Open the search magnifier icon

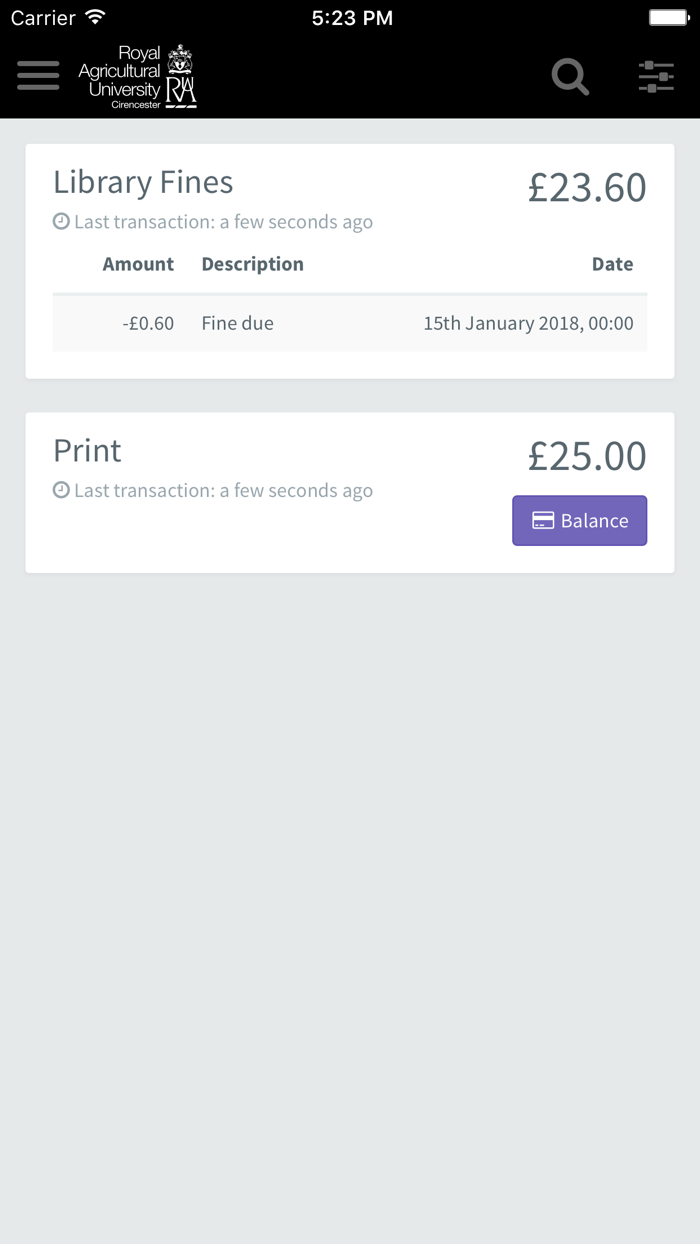point(570,76)
